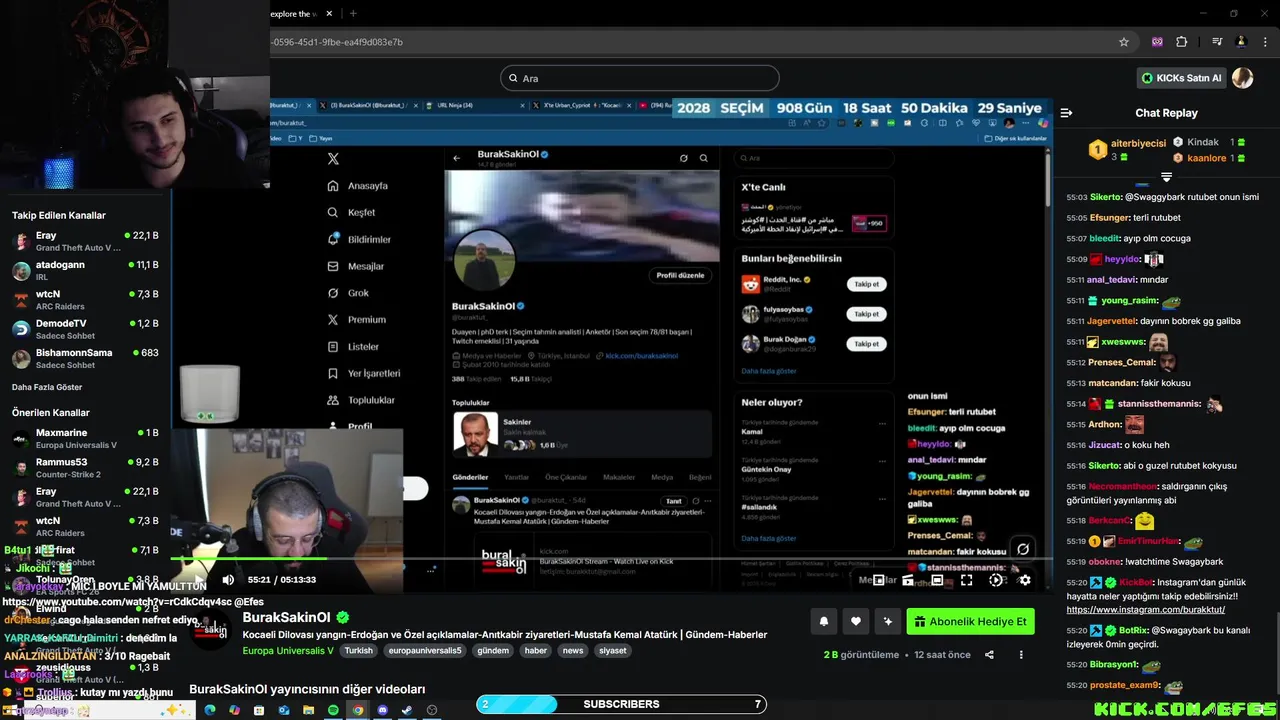Screen dimensions: 1280x720
Task: Open the browser extensions puzzle icon
Action: (x=1182, y=42)
